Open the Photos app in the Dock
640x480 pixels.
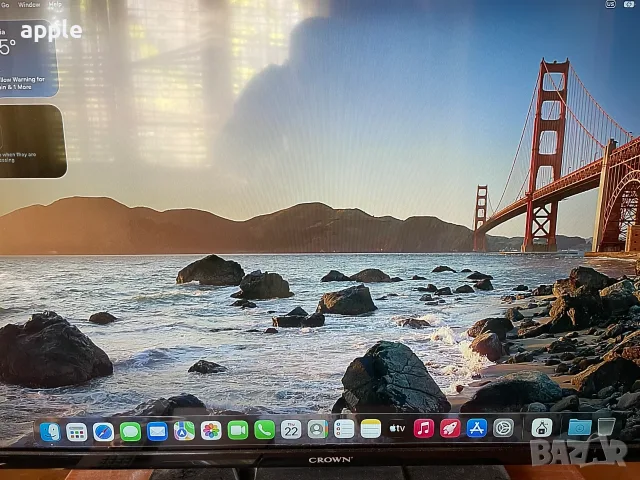click(x=211, y=431)
